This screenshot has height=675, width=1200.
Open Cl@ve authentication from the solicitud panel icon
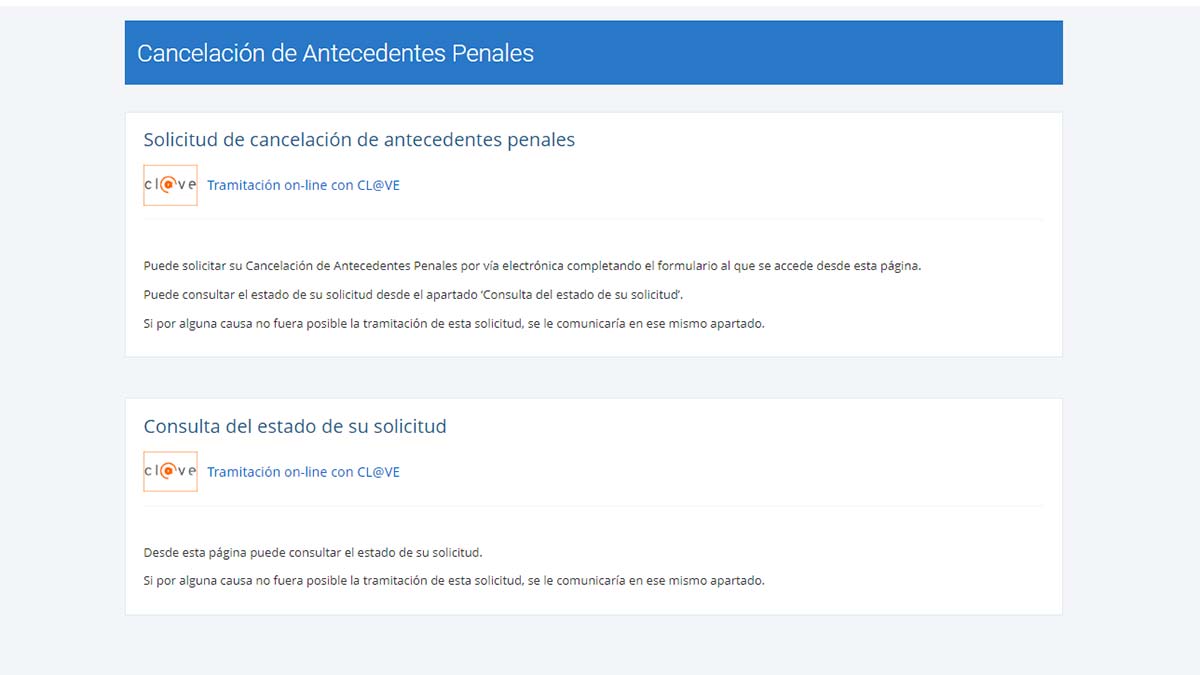point(169,184)
